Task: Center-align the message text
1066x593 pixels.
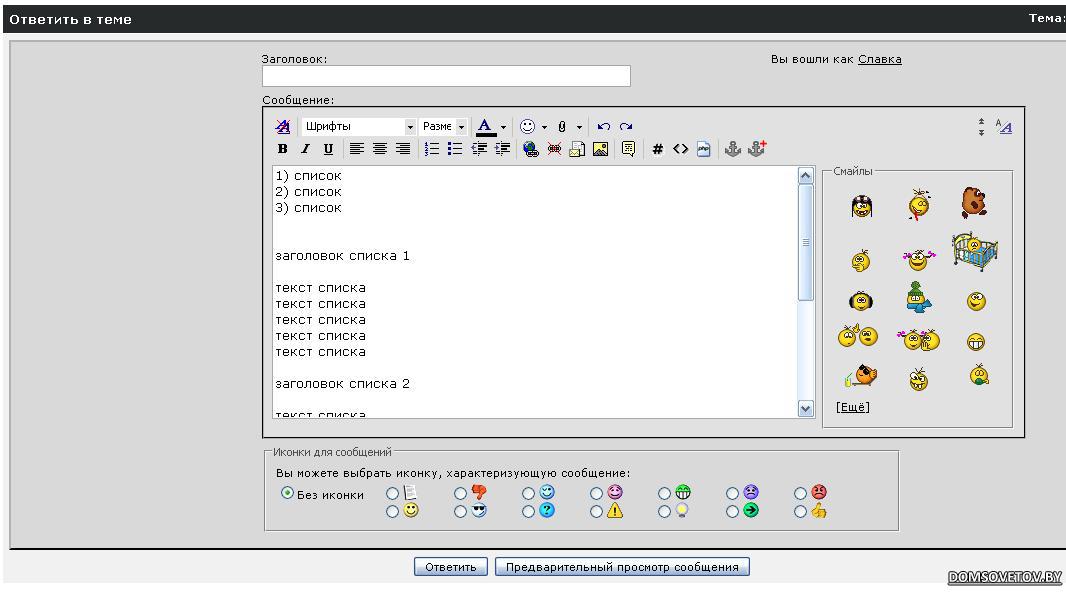Action: point(380,149)
